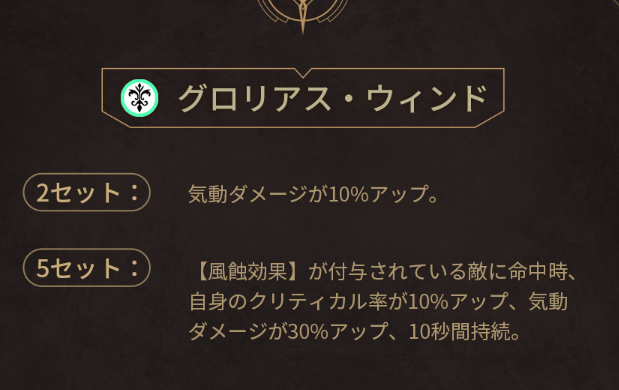
Task: Click the ウィンド word in the title
Action: click(x=427, y=98)
